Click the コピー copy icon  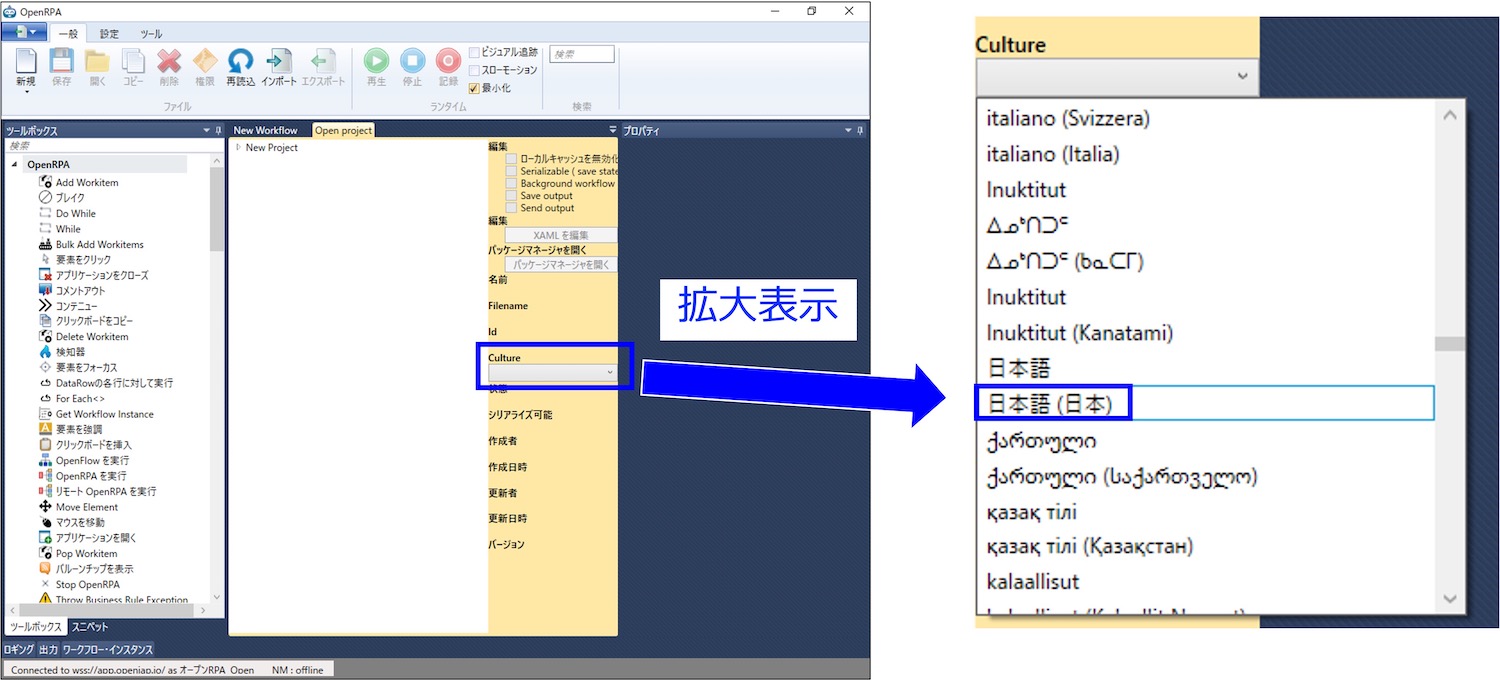[133, 61]
